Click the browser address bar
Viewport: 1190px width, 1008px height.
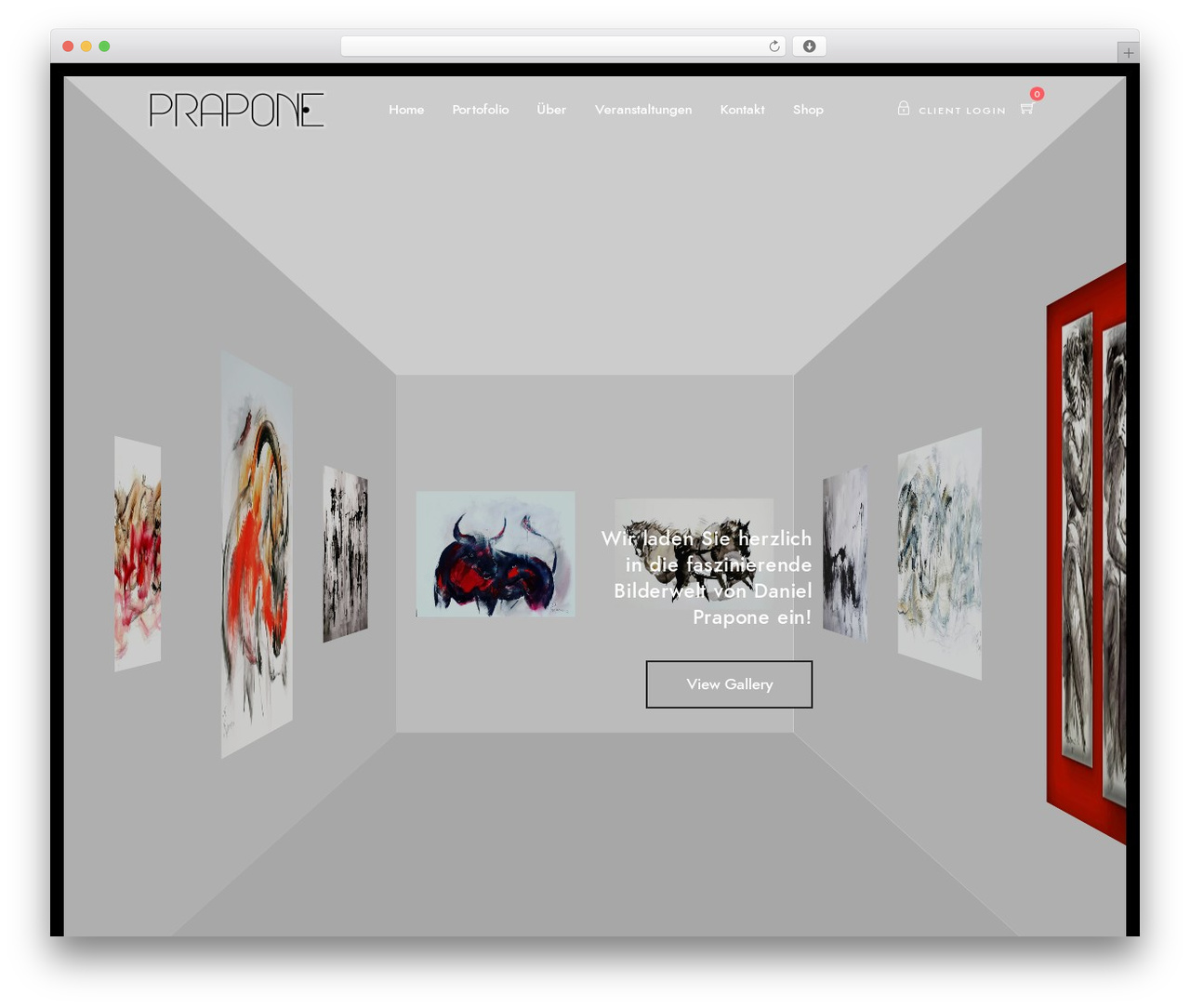[563, 46]
